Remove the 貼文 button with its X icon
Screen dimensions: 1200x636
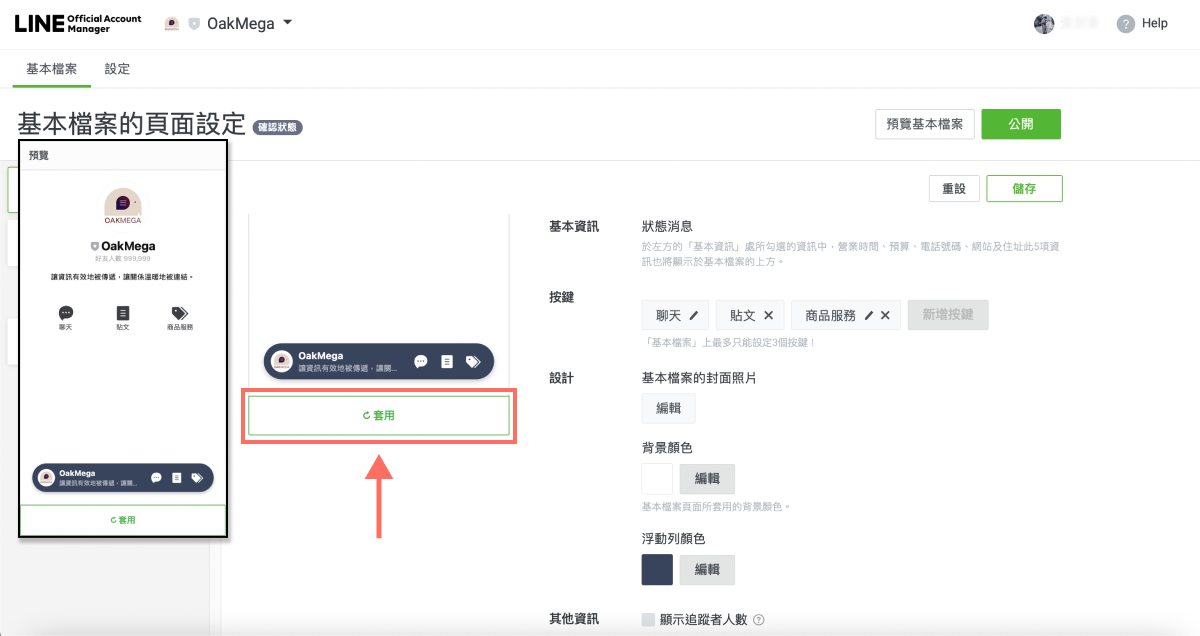(768, 315)
